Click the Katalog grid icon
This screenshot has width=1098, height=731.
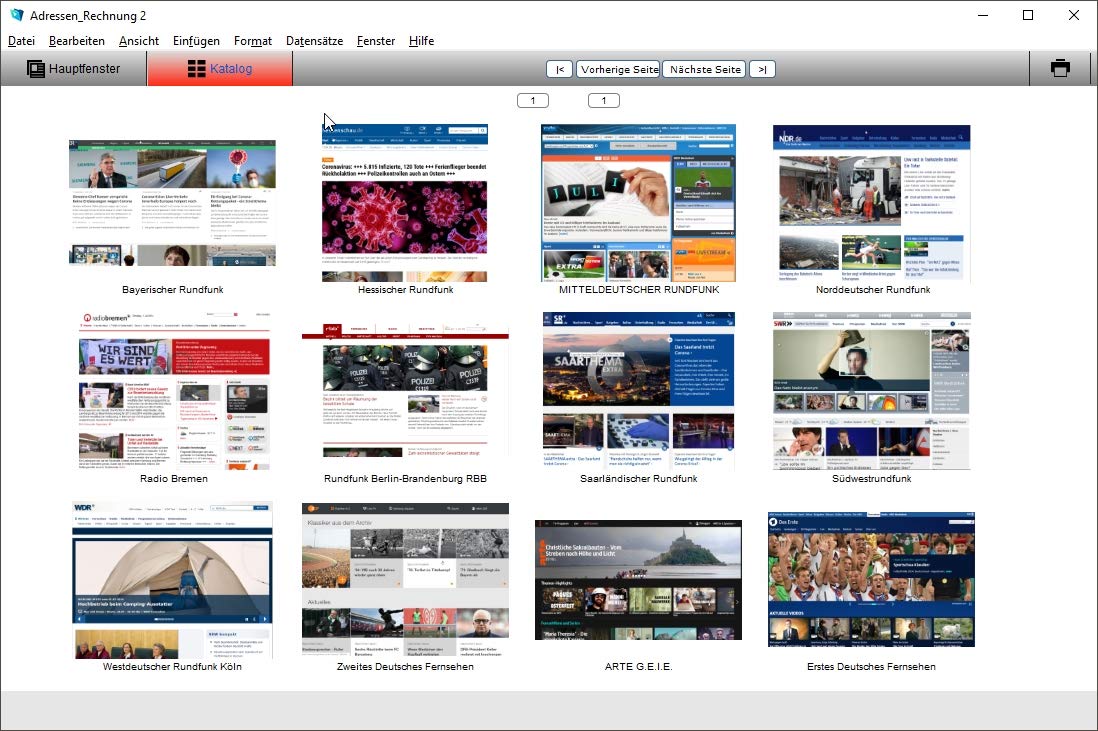197,69
